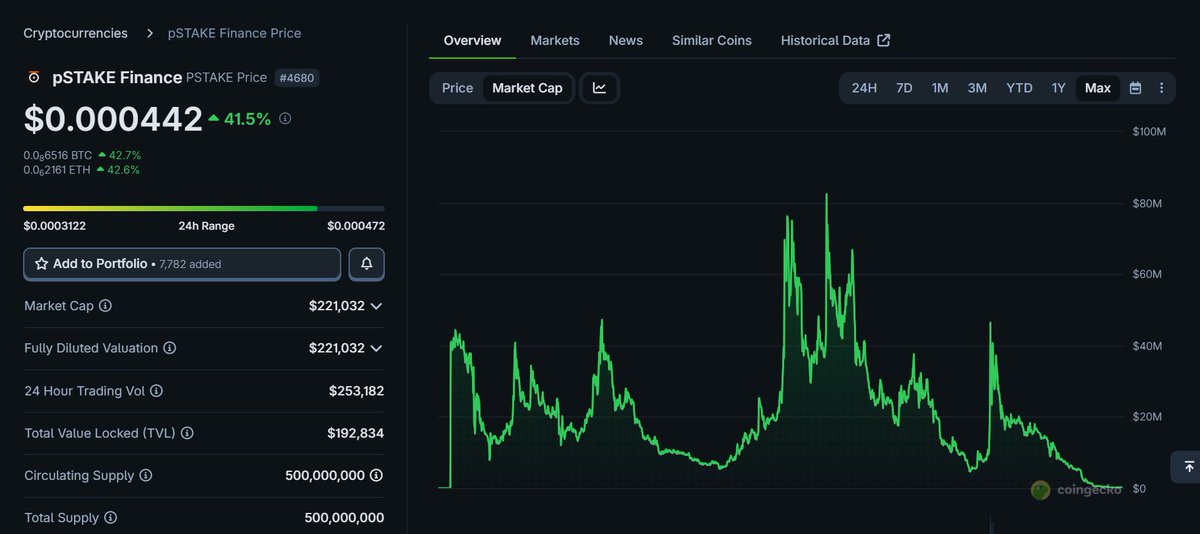Open Circulating Supply info icon on label
The width and height of the screenshot is (1200, 534).
tap(146, 476)
